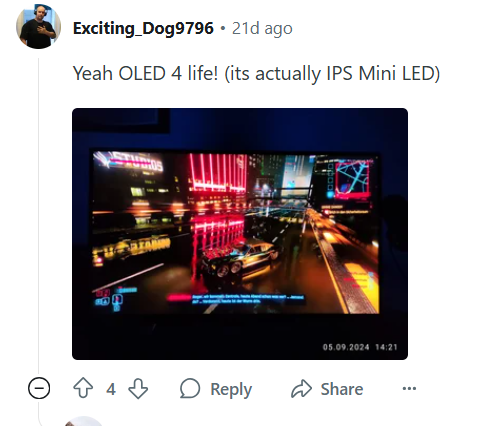Visit the Exciting_Dog9796 username link
Screen dimensions: 501x426
143,28
